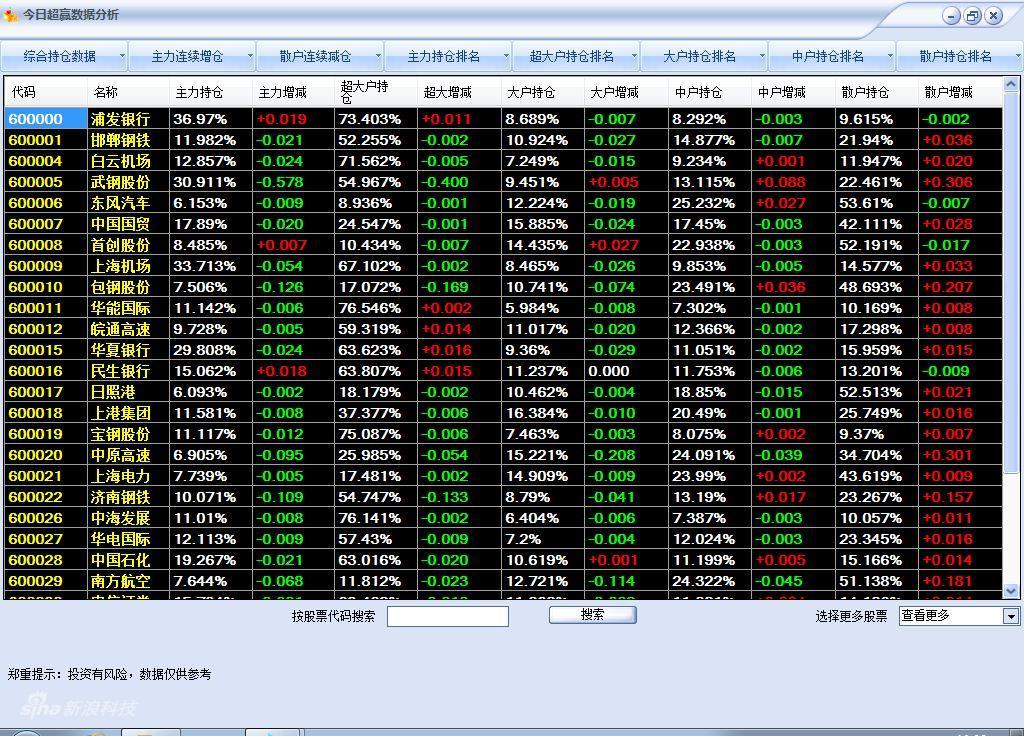Image resolution: width=1024 pixels, height=736 pixels.
Task: Select stock name 东风汽车
Action: tap(120, 203)
